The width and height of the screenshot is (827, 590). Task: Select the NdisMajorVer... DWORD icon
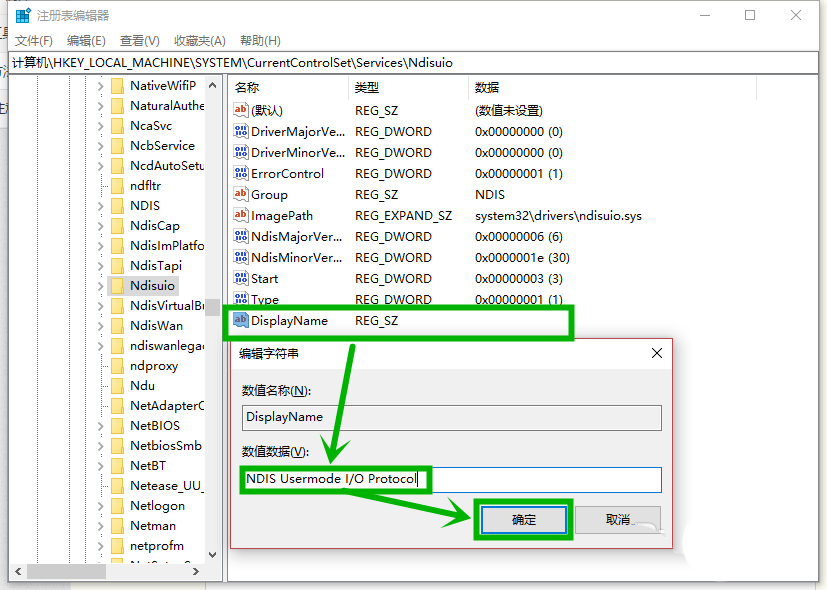241,236
